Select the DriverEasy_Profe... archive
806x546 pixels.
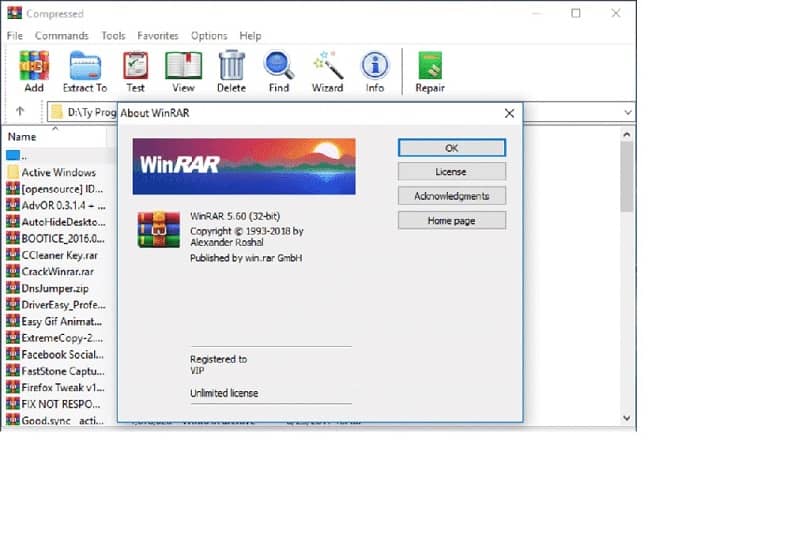[x=64, y=304]
